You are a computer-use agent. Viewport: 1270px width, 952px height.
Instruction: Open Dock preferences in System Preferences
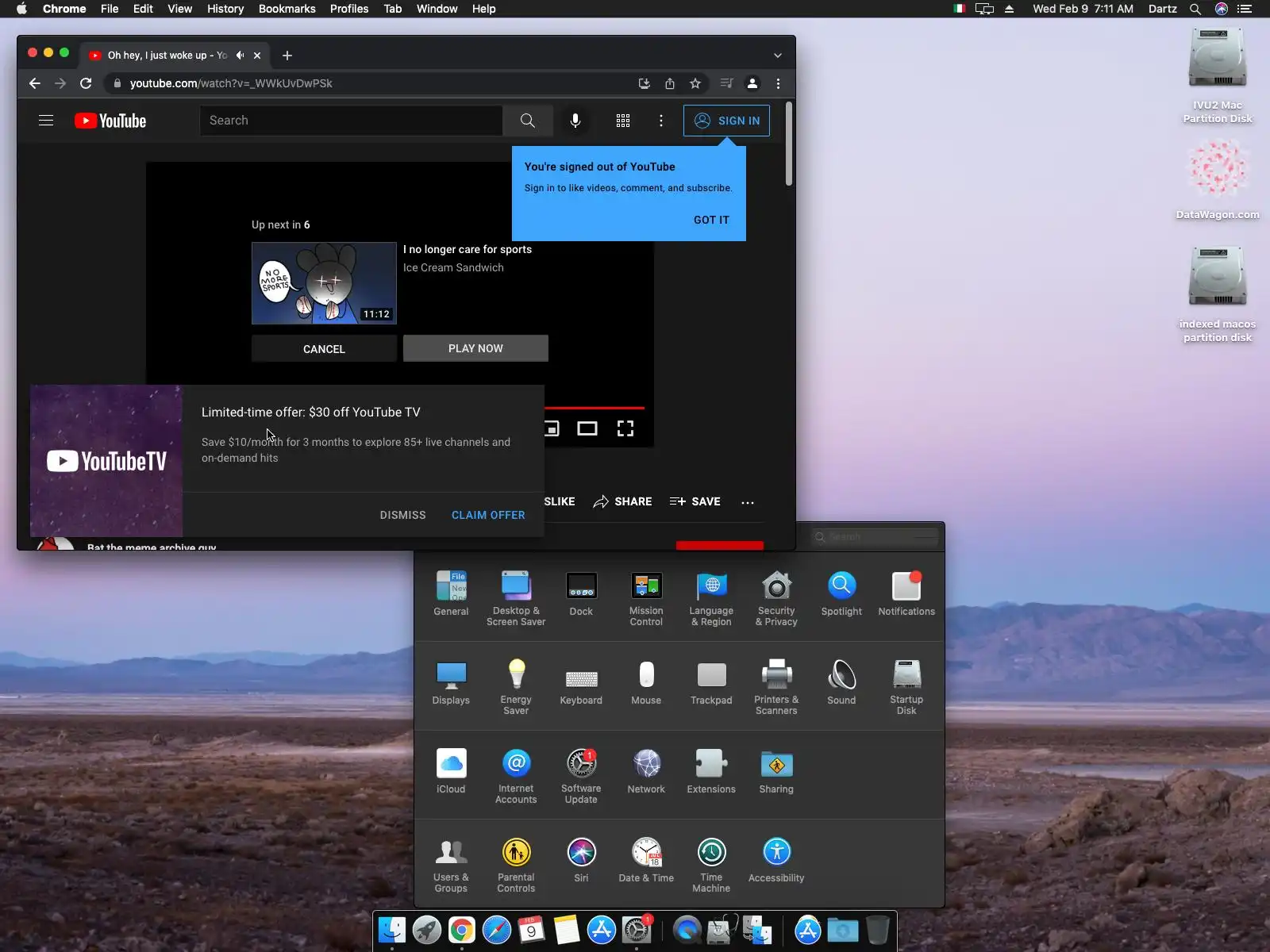[581, 593]
